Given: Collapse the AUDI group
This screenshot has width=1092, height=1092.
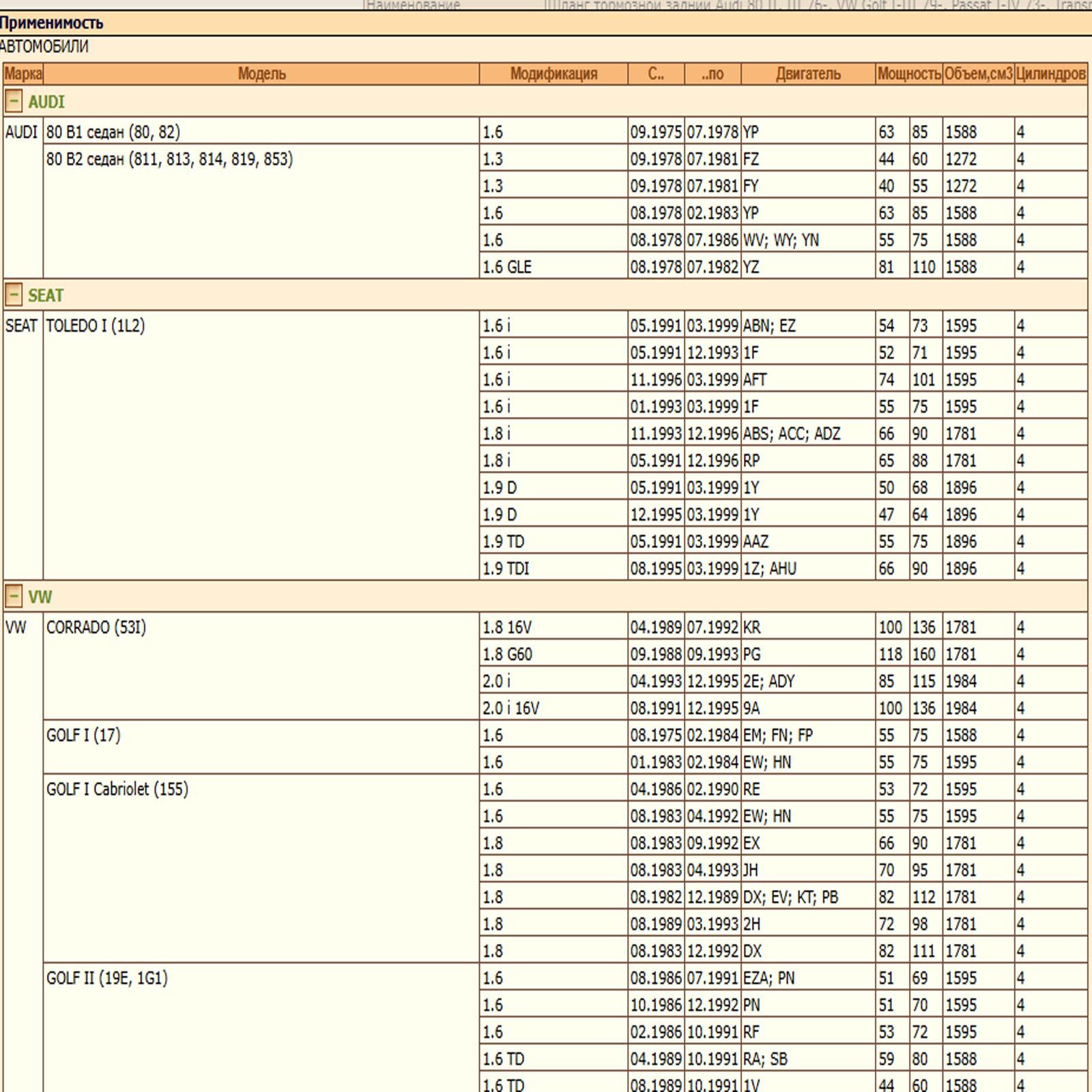Looking at the screenshot, I should pos(13,102).
